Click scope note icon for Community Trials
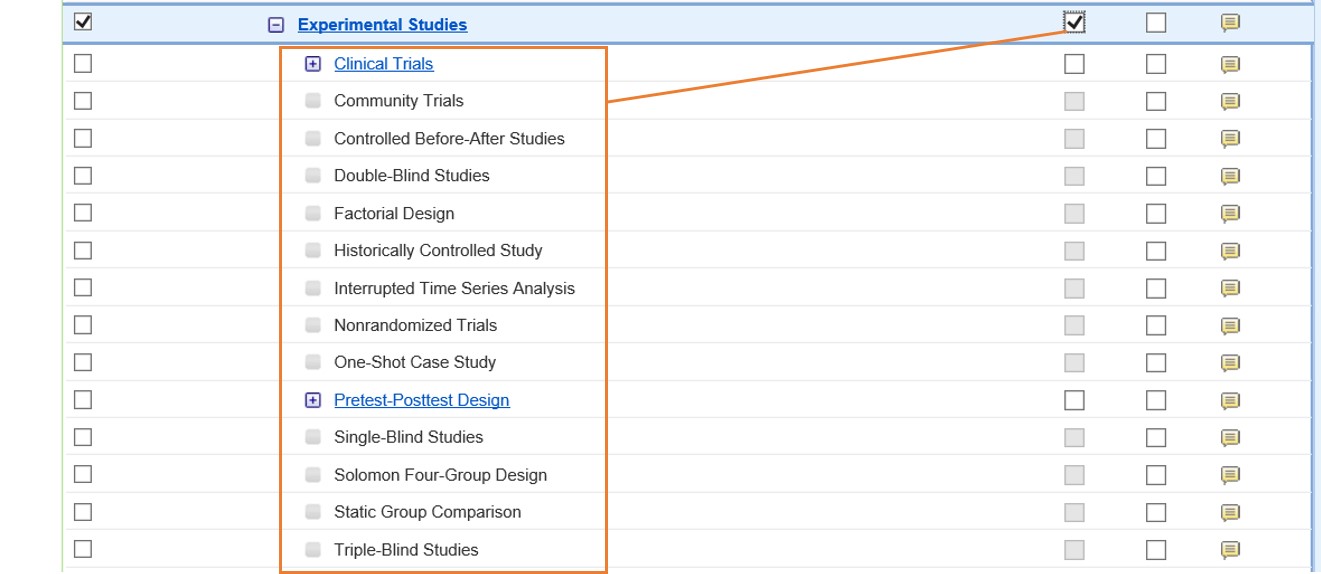Image resolution: width=1321 pixels, height=574 pixels. pyautogui.click(x=1231, y=101)
